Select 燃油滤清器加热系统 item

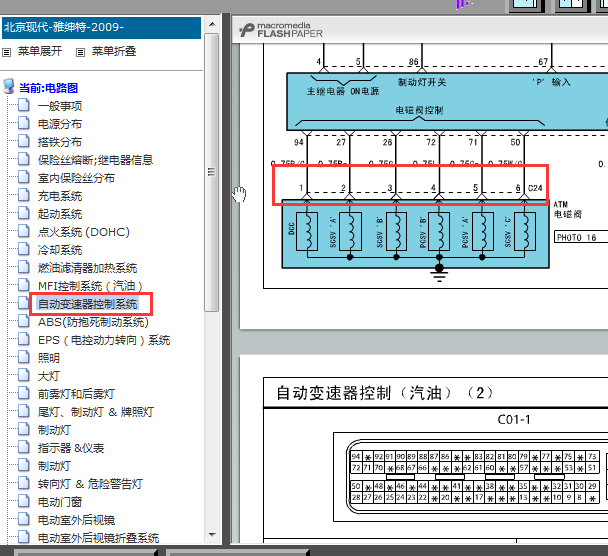point(87,268)
